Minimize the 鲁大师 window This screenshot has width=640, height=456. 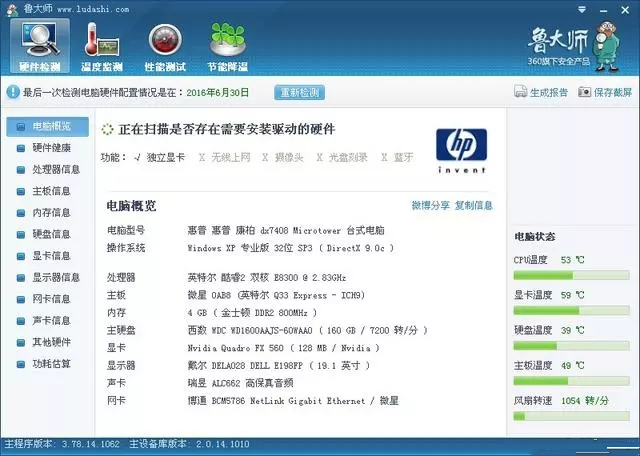click(x=604, y=10)
